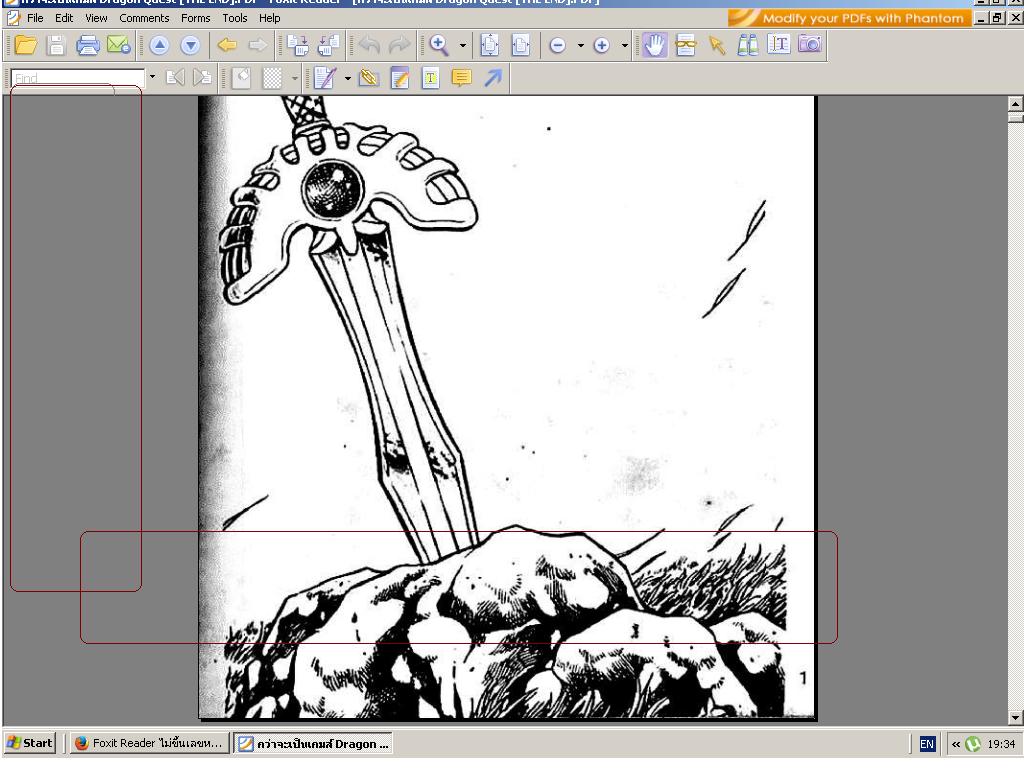
Task: Click the yellow Previous View back arrow
Action: pyautogui.click(x=227, y=45)
